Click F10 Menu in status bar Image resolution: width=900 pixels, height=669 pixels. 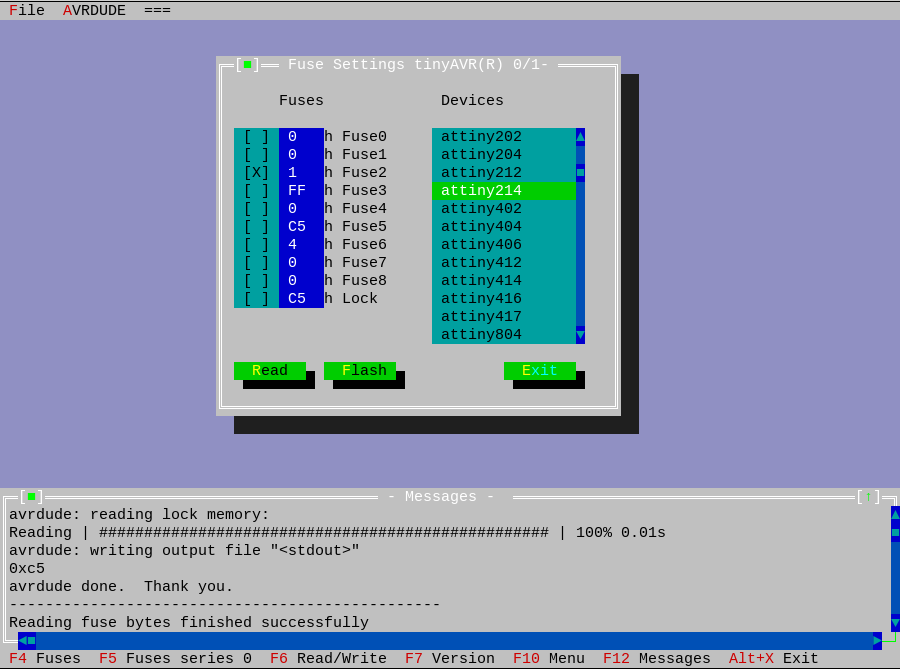549,658
